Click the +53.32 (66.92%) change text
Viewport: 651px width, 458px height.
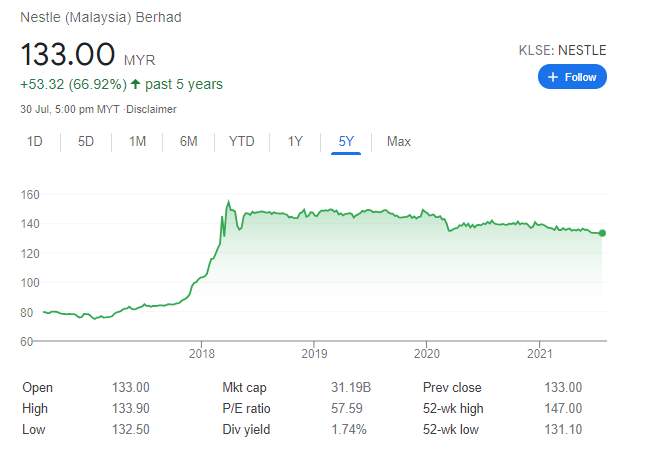tap(73, 84)
